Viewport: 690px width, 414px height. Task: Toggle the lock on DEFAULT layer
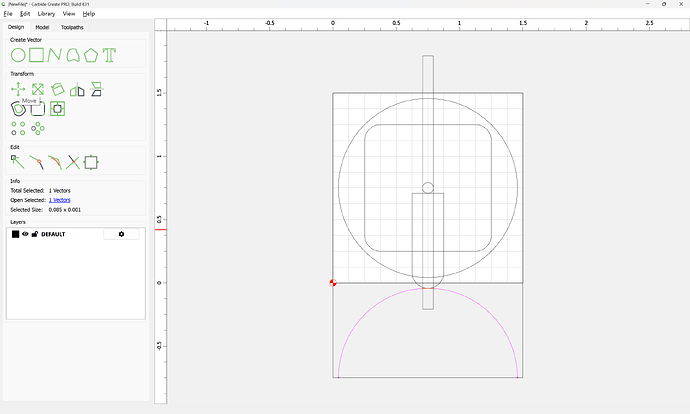point(35,234)
